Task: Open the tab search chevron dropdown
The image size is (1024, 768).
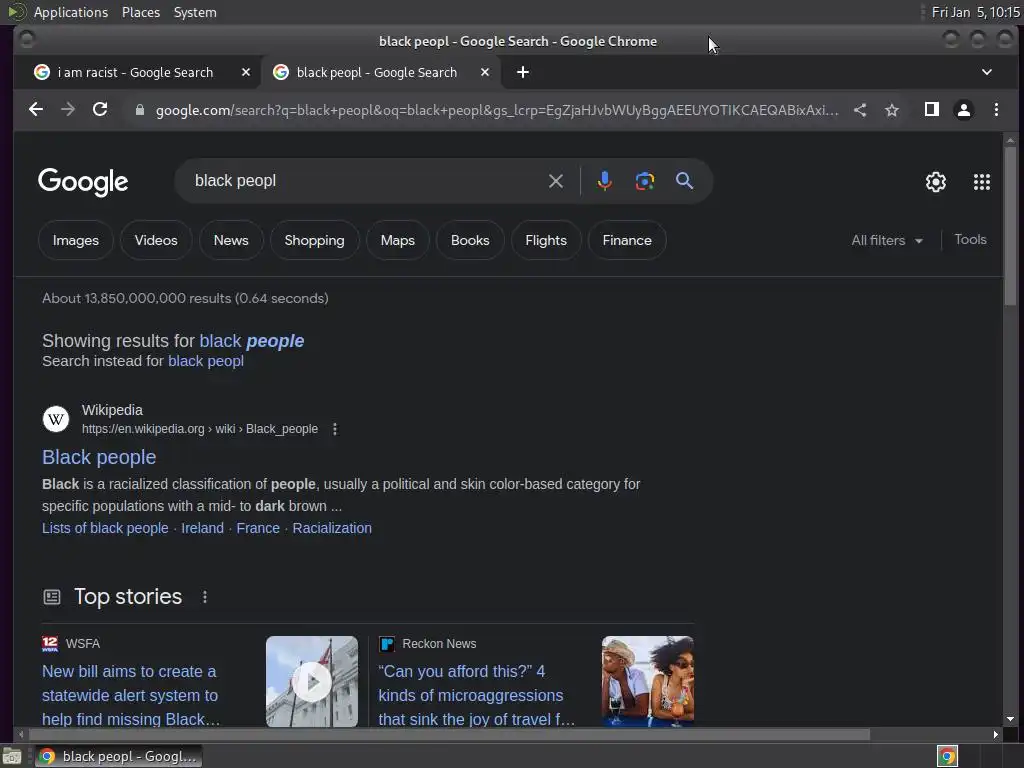Action: tap(987, 72)
